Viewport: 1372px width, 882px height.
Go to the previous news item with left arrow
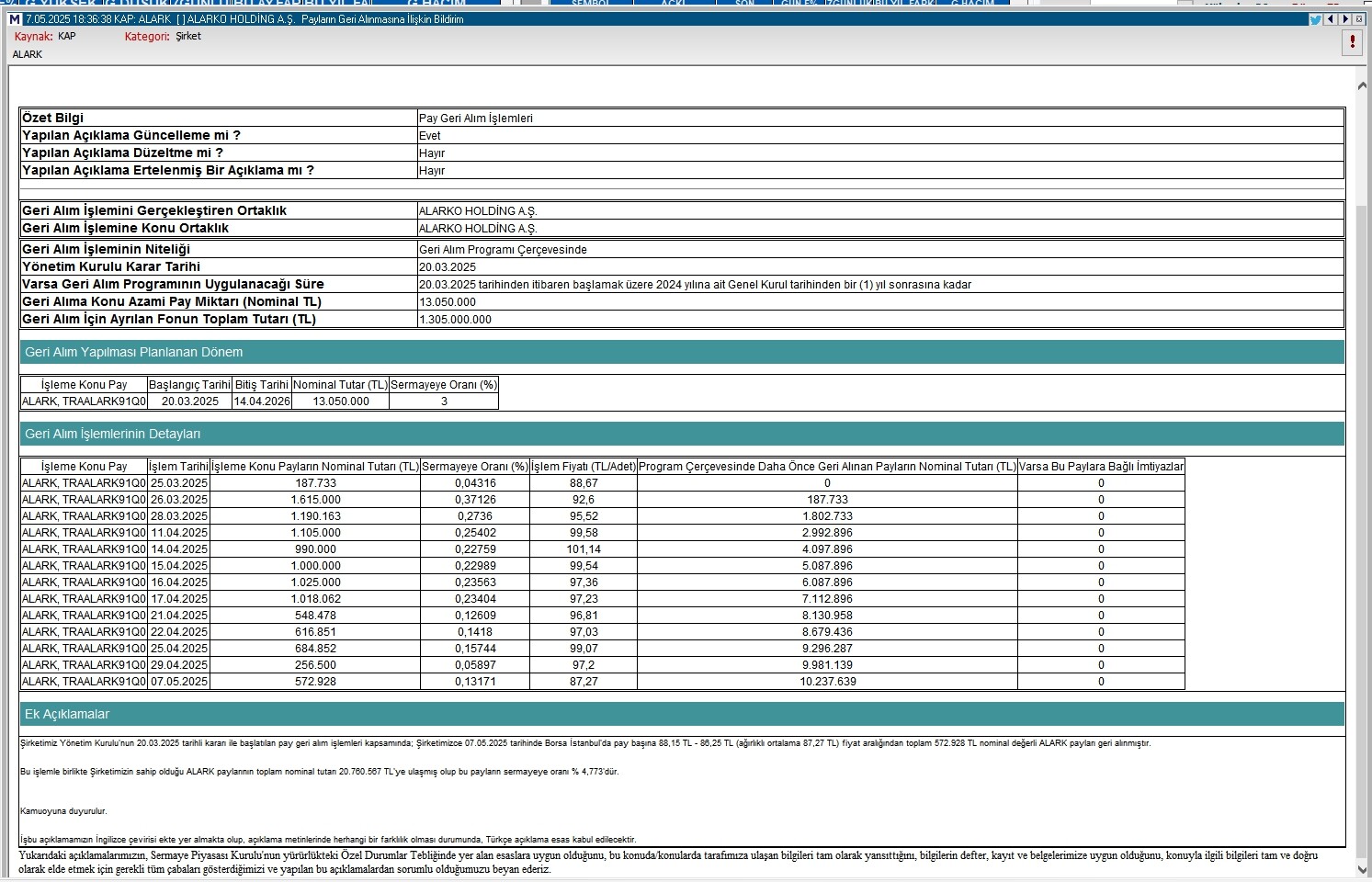pos(1331,19)
